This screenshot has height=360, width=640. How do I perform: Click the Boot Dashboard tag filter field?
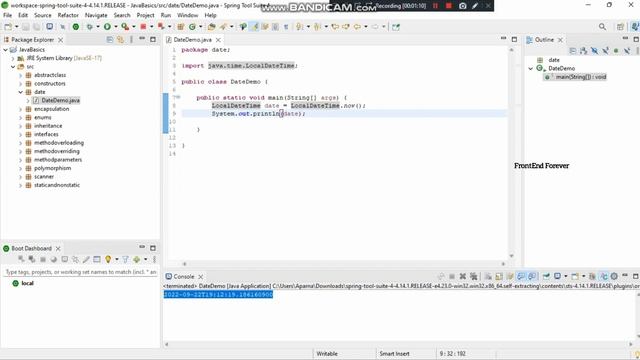pyautogui.click(x=80, y=272)
